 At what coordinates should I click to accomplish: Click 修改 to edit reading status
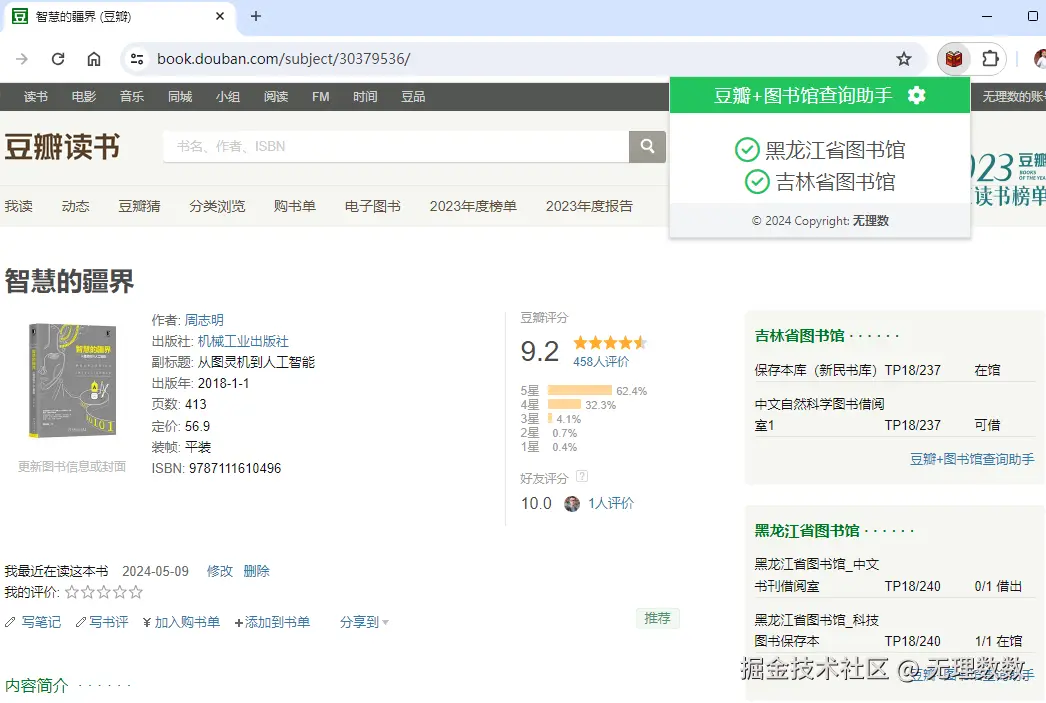pos(219,571)
